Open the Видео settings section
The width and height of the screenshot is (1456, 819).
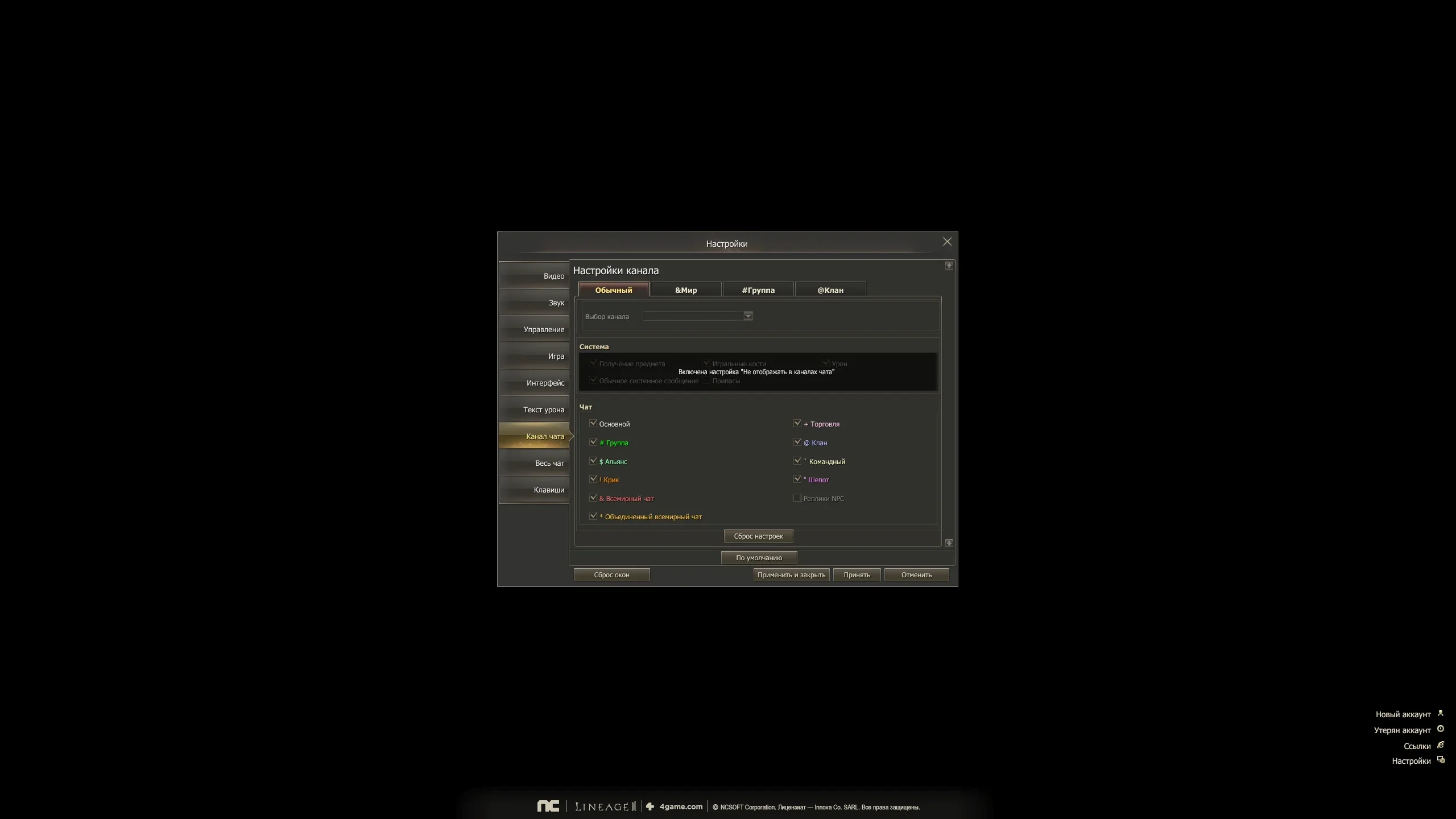[534, 276]
